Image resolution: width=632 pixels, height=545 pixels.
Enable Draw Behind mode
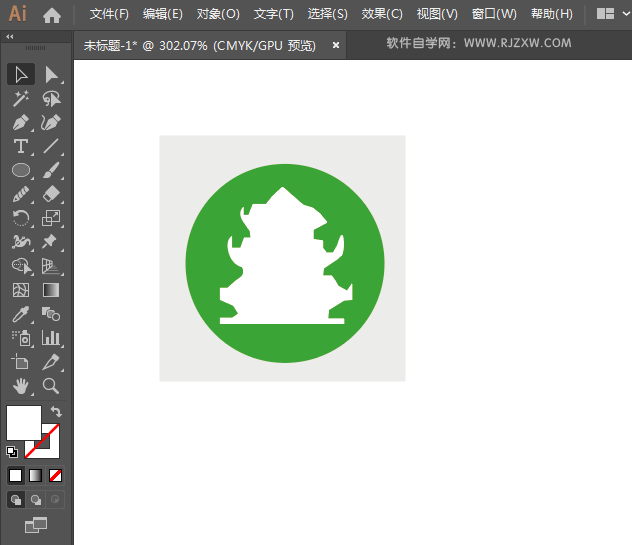[36, 499]
